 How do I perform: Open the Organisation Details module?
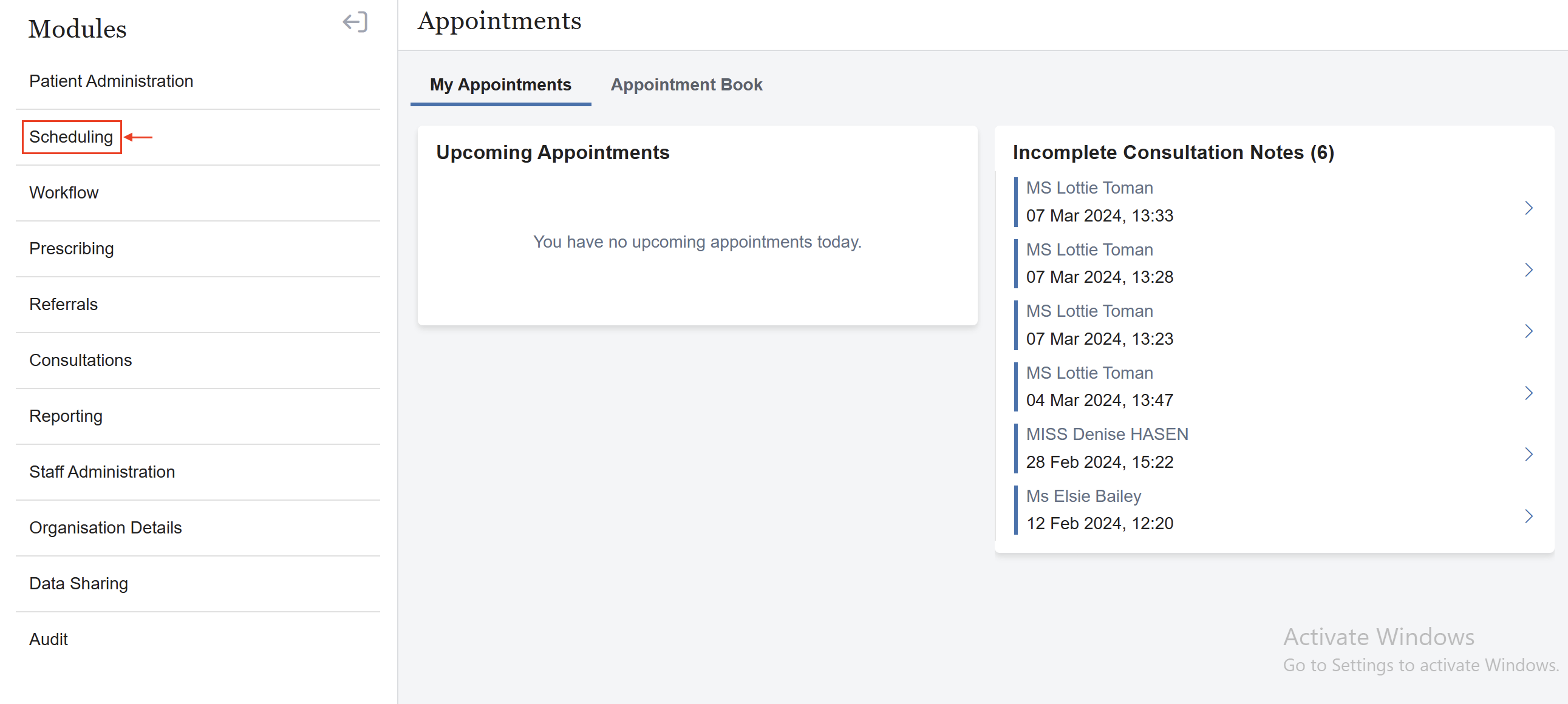click(x=105, y=527)
